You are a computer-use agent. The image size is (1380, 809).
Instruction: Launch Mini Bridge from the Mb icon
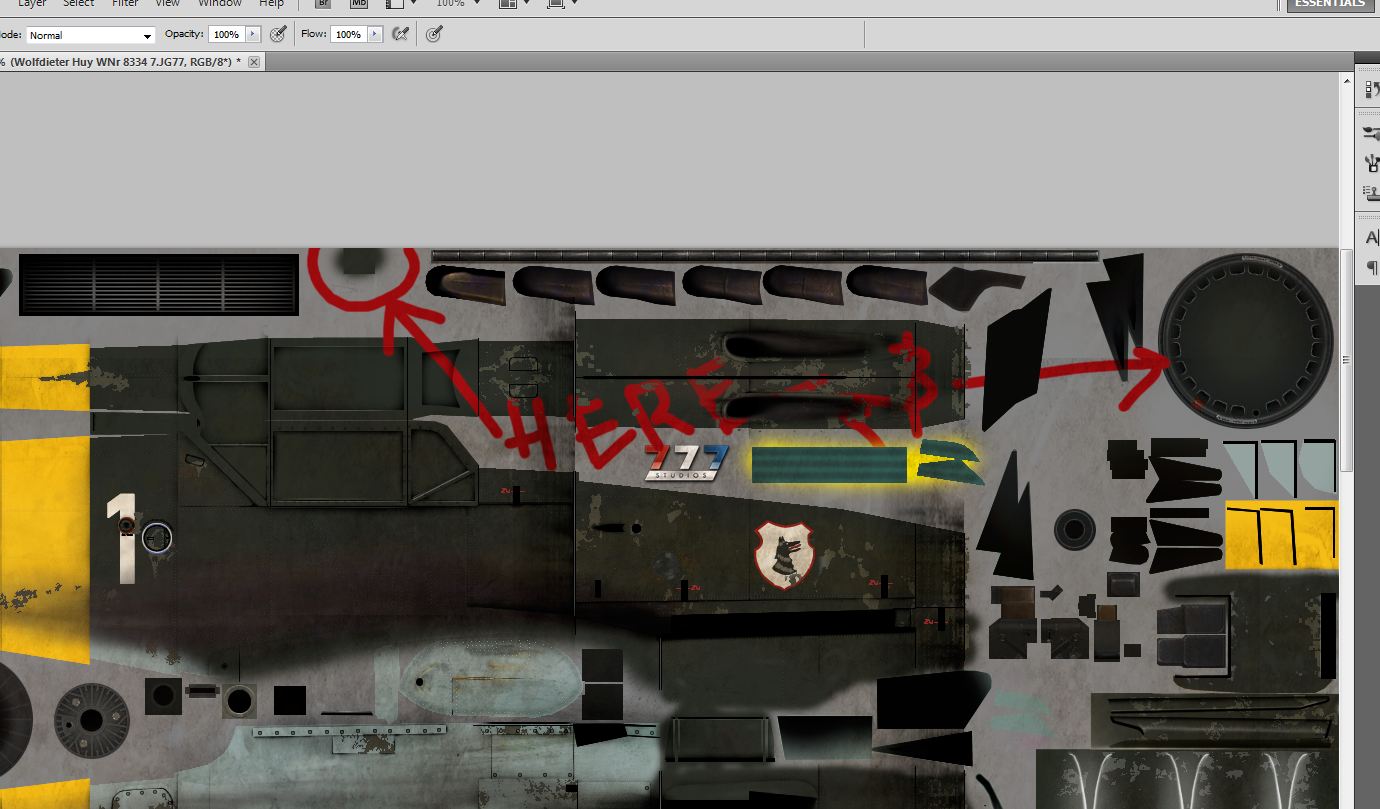point(359,4)
